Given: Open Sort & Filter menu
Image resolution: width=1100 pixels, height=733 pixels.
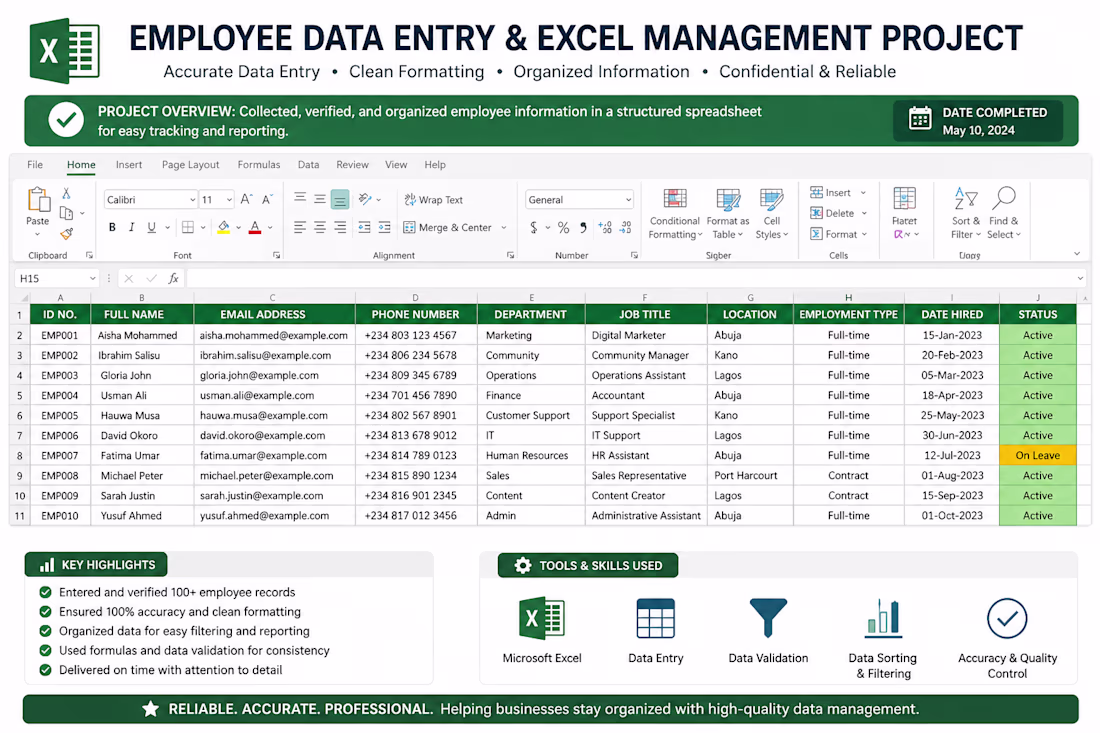Looking at the screenshot, I should coord(966,214).
